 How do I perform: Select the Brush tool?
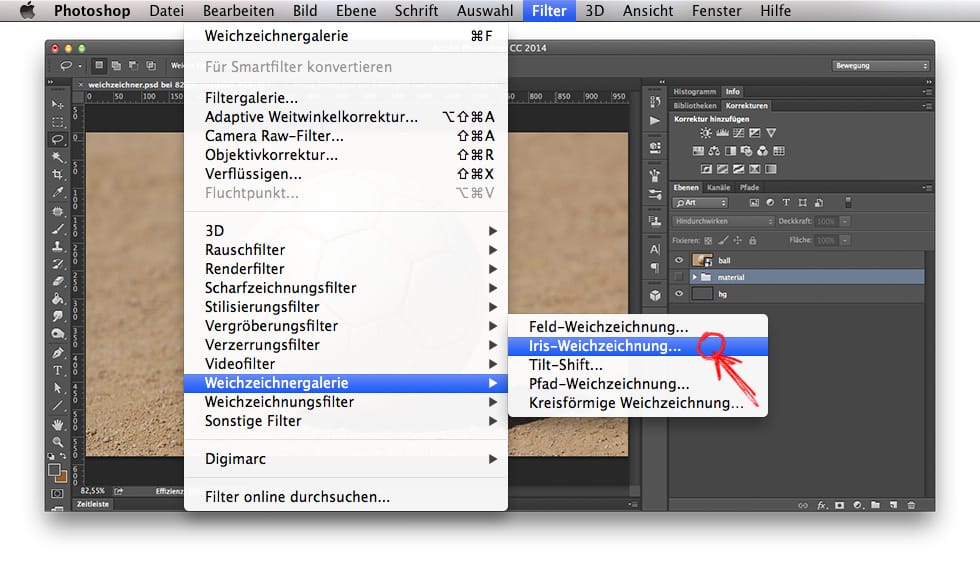point(58,229)
